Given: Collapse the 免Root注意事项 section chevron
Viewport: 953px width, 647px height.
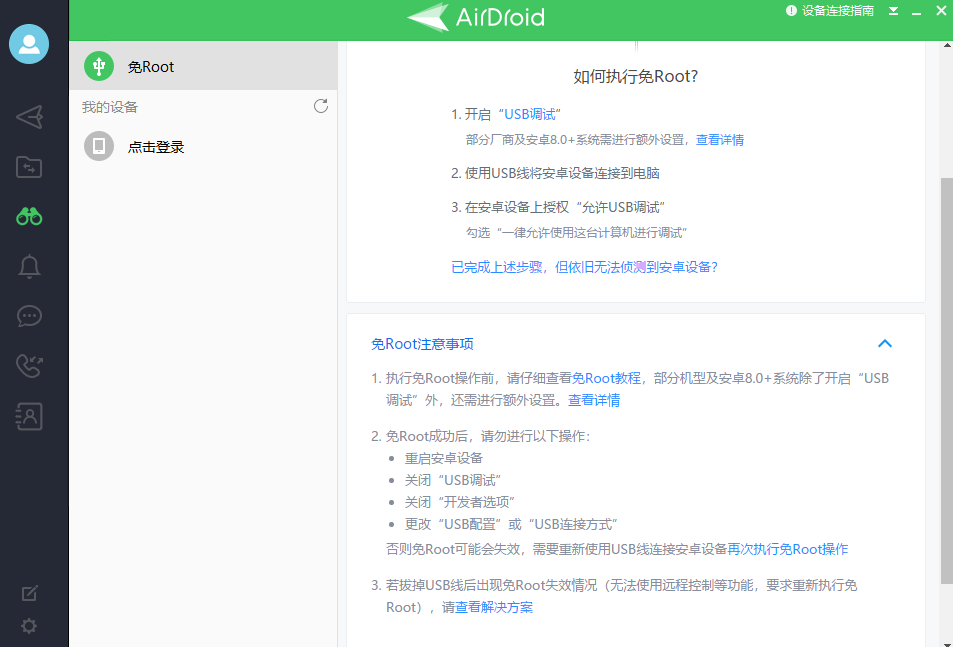Looking at the screenshot, I should 884,343.
